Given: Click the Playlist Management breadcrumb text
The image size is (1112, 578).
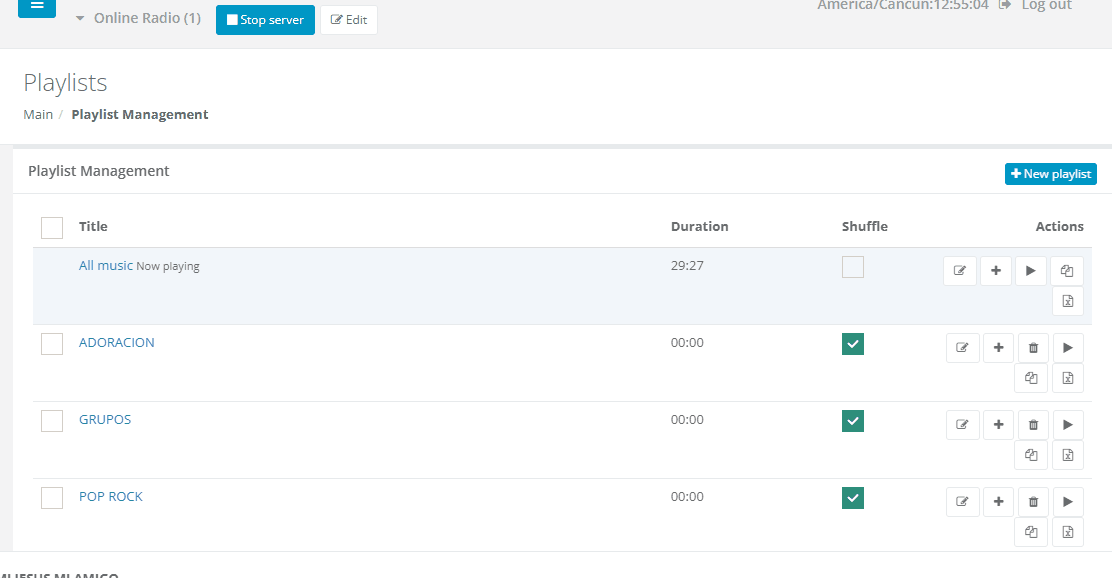Looking at the screenshot, I should point(140,115).
